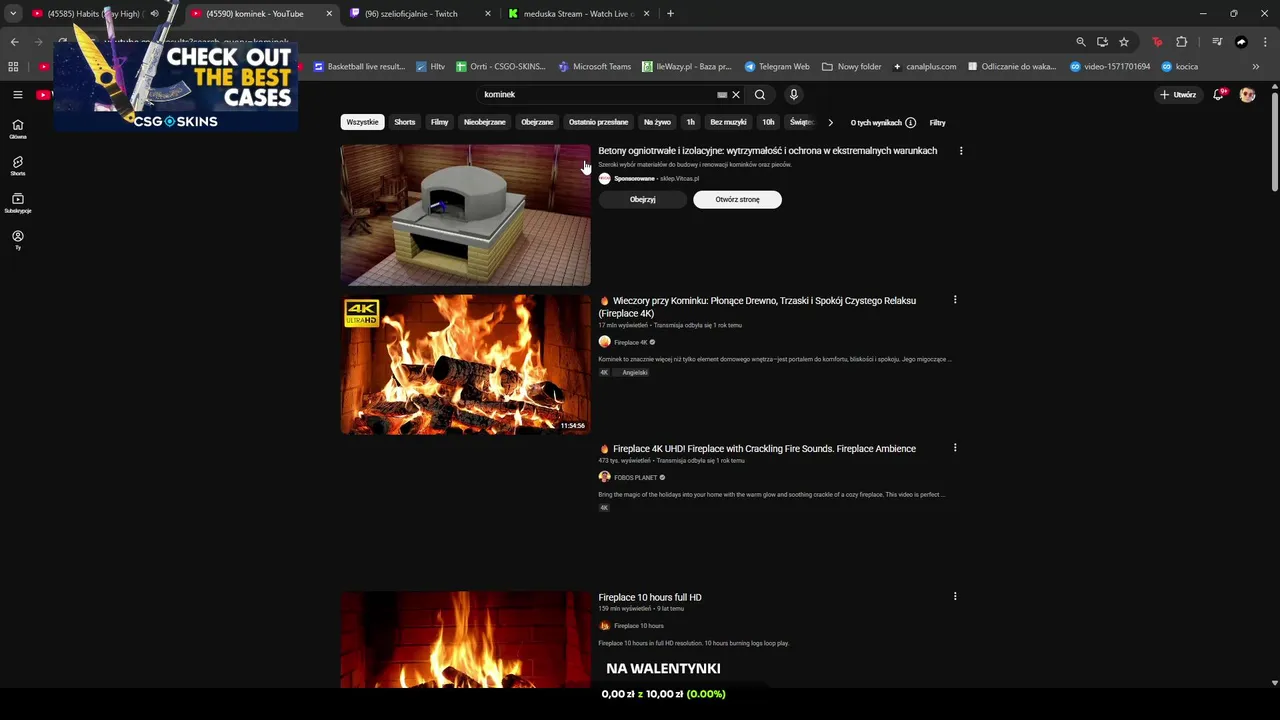
Task: Clear the search box with X
Action: [736, 95]
